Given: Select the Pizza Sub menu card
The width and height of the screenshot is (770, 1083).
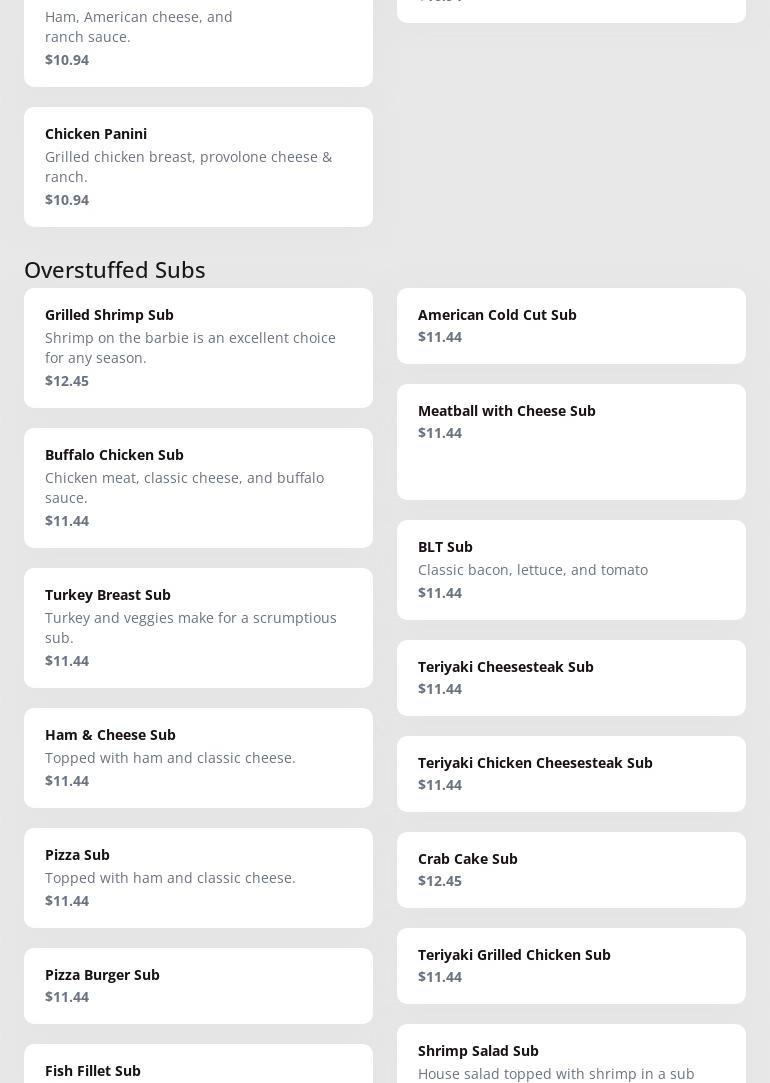Looking at the screenshot, I should tap(198, 877).
